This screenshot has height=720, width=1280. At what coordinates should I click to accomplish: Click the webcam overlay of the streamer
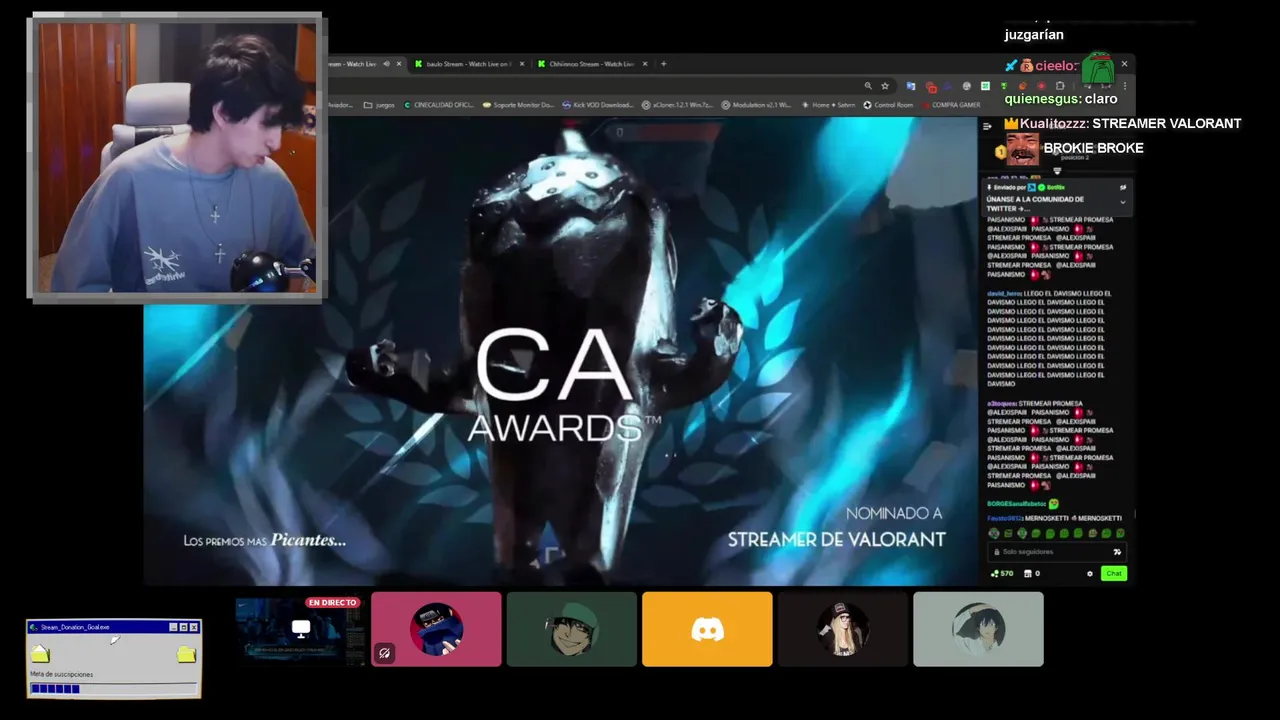pyautogui.click(x=176, y=157)
